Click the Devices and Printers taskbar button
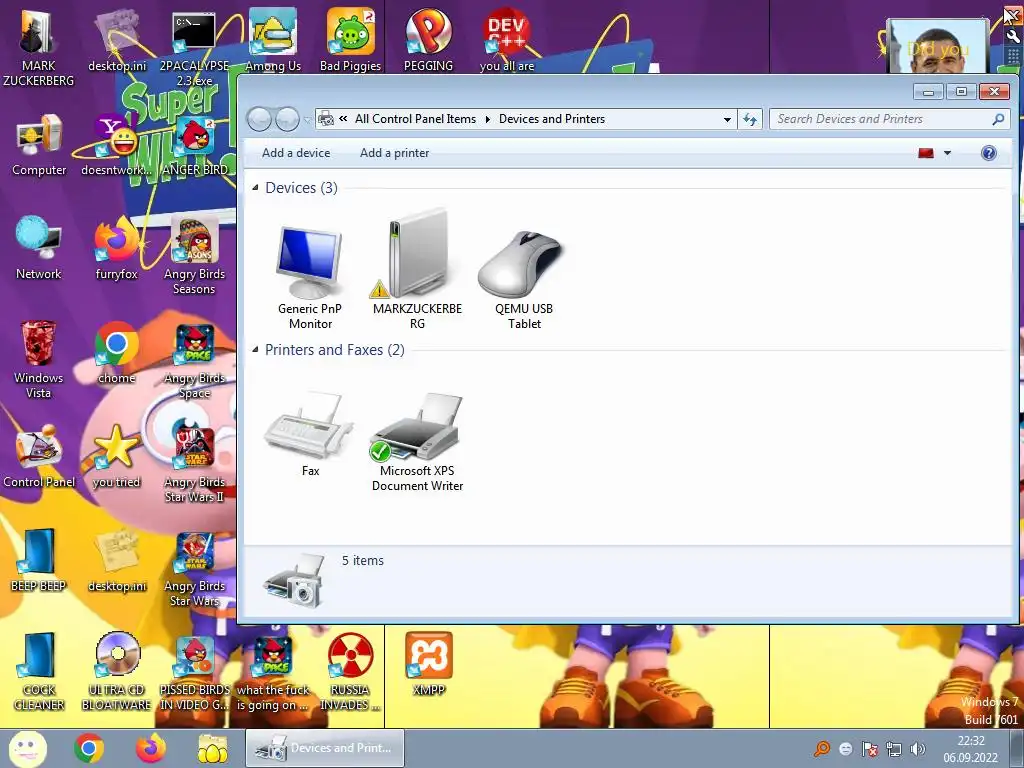 [x=325, y=748]
